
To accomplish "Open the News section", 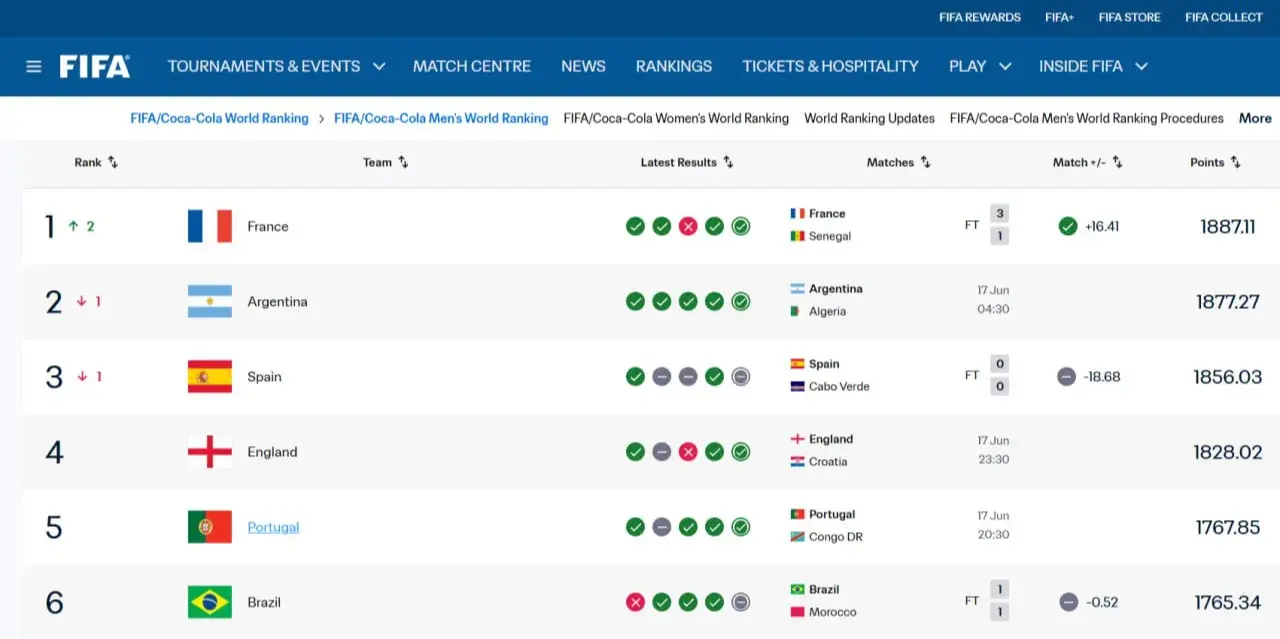I will (x=583, y=66).
